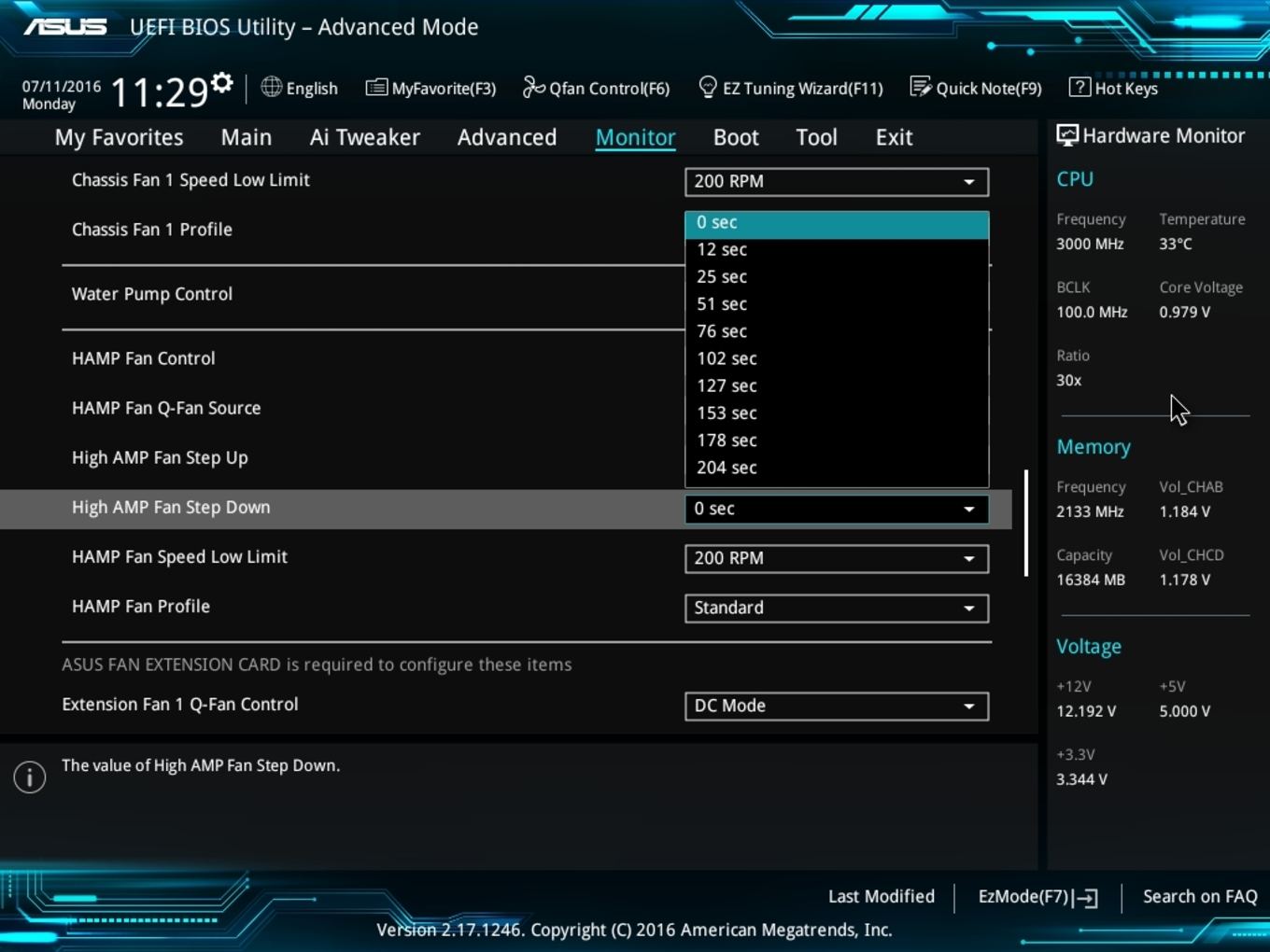Expand Chassis Fan 1 Speed Low Limit dropdown
This screenshot has width=1270, height=952.
point(837,182)
